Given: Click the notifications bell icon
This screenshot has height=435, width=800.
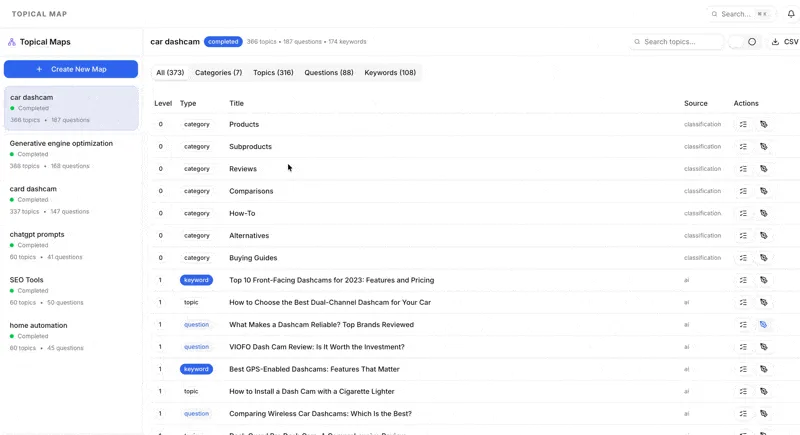Looking at the screenshot, I should tap(791, 14).
